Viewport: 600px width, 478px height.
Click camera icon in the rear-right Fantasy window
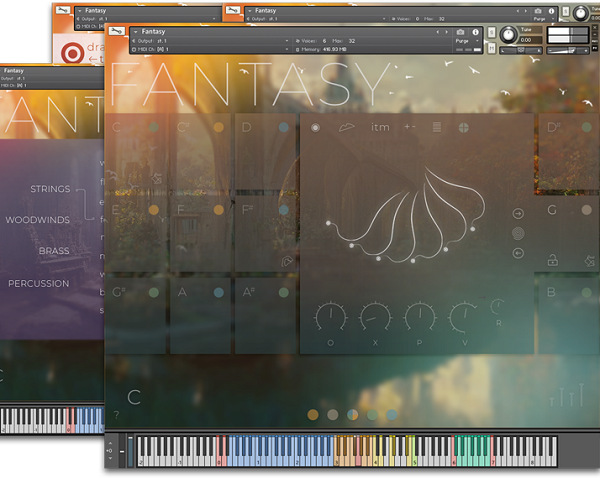pos(538,11)
